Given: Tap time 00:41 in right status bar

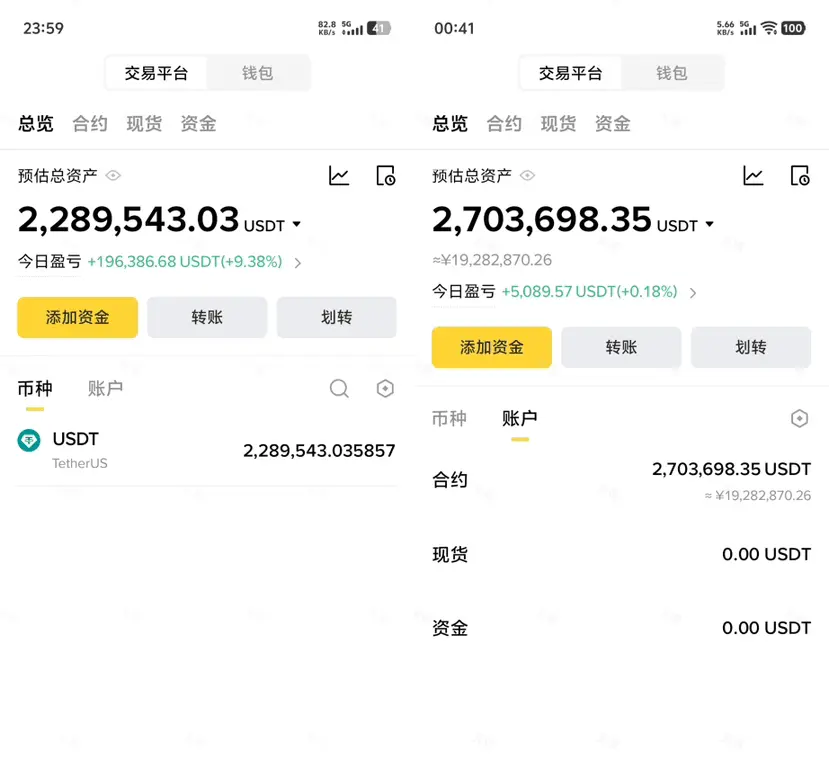Looking at the screenshot, I should click(x=455, y=29).
